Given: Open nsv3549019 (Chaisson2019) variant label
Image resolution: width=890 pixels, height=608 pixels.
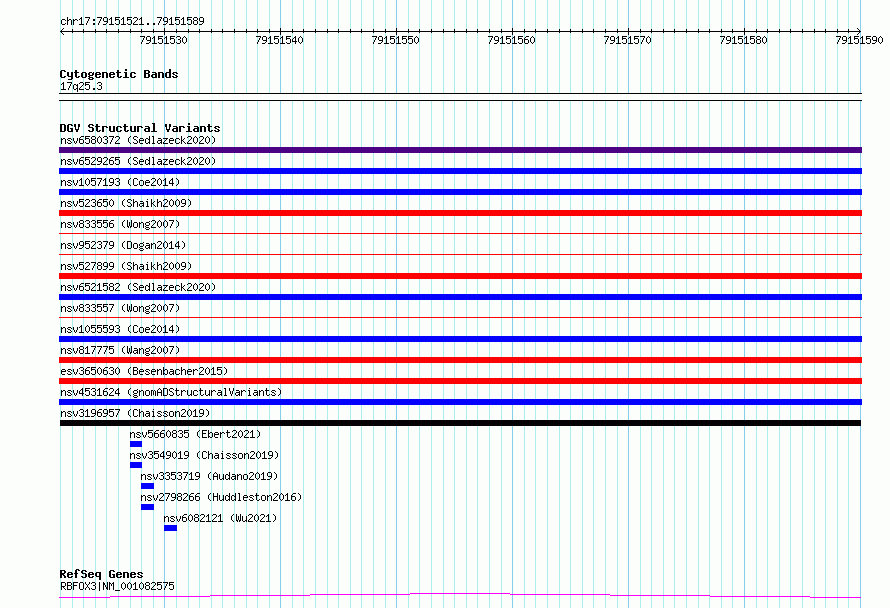Looking at the screenshot, I should click(x=204, y=455).
